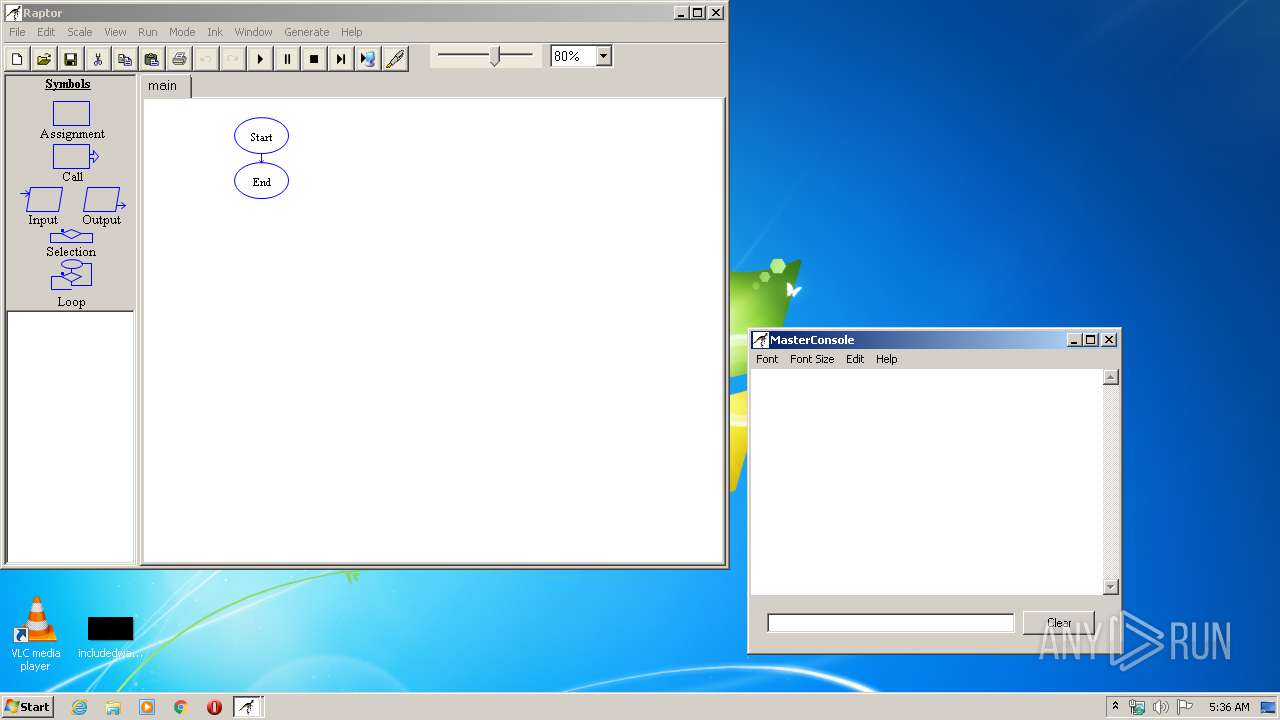
Task: Click the volume speaker tray icon
Action: tap(1161, 707)
